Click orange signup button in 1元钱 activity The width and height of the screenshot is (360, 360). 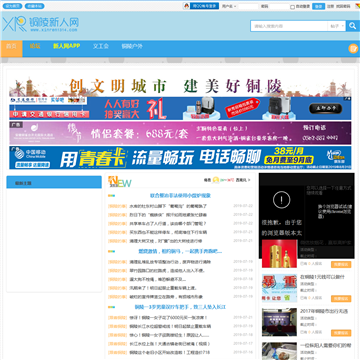(x=341, y=299)
